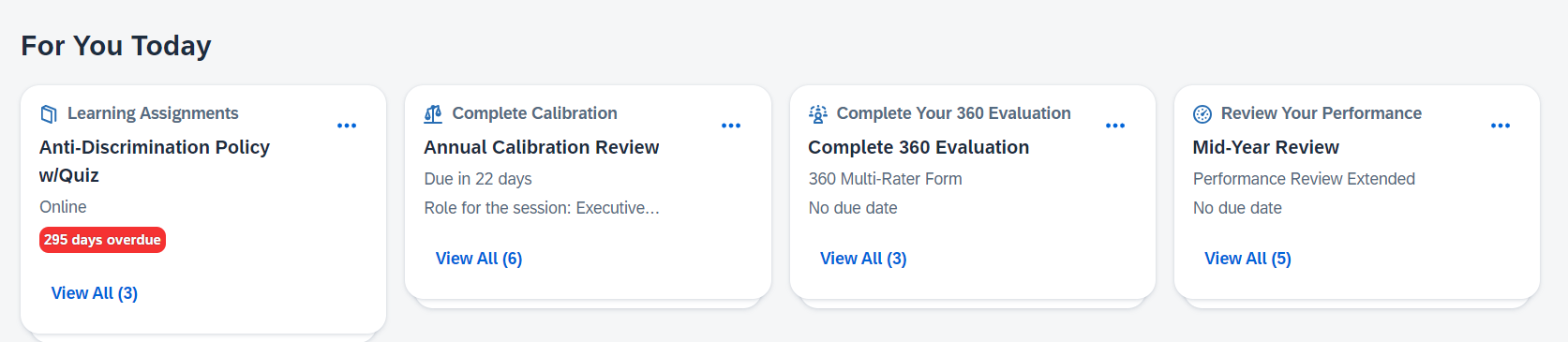Open the Complete 360 Evaluation title
The height and width of the screenshot is (342, 1568).
tap(918, 147)
